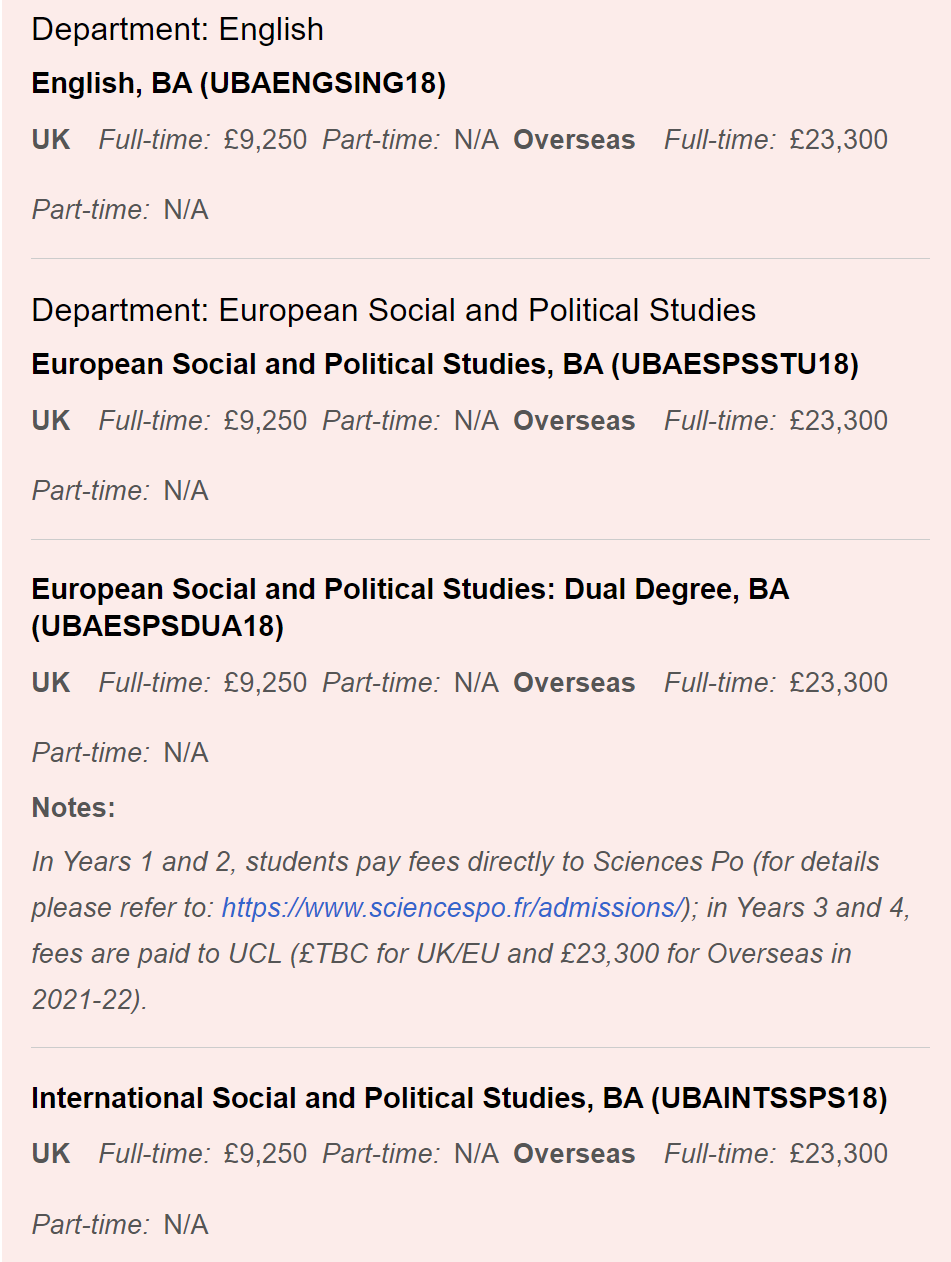Click the Notes: label

click(73, 808)
